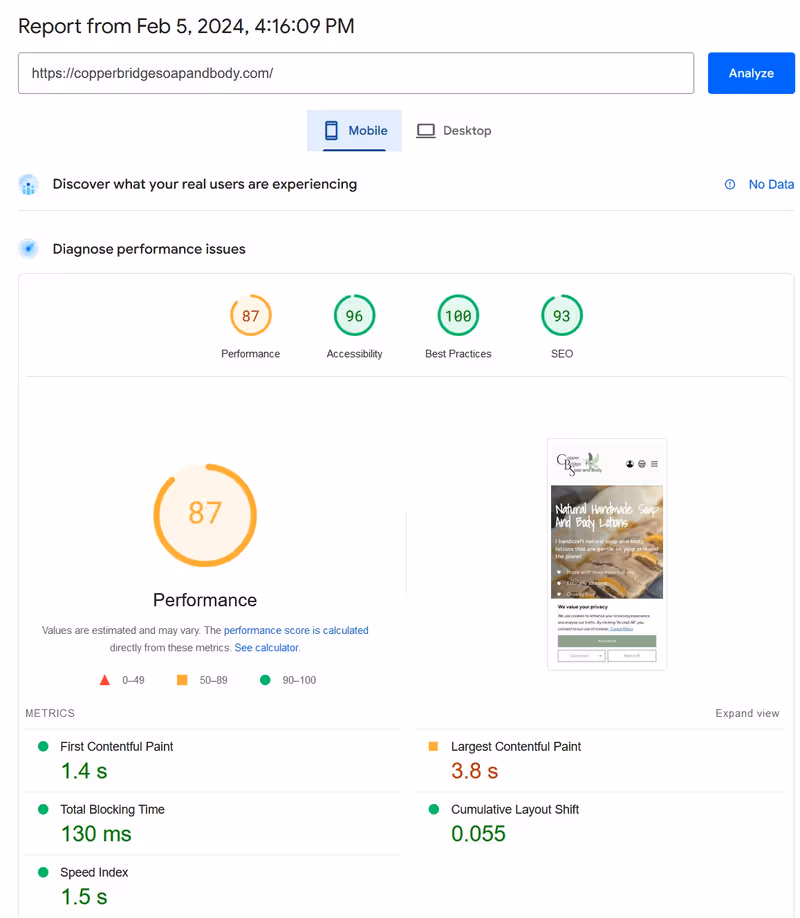Switch to the Mobile tab
This screenshot has width=800, height=918.
pos(354,131)
